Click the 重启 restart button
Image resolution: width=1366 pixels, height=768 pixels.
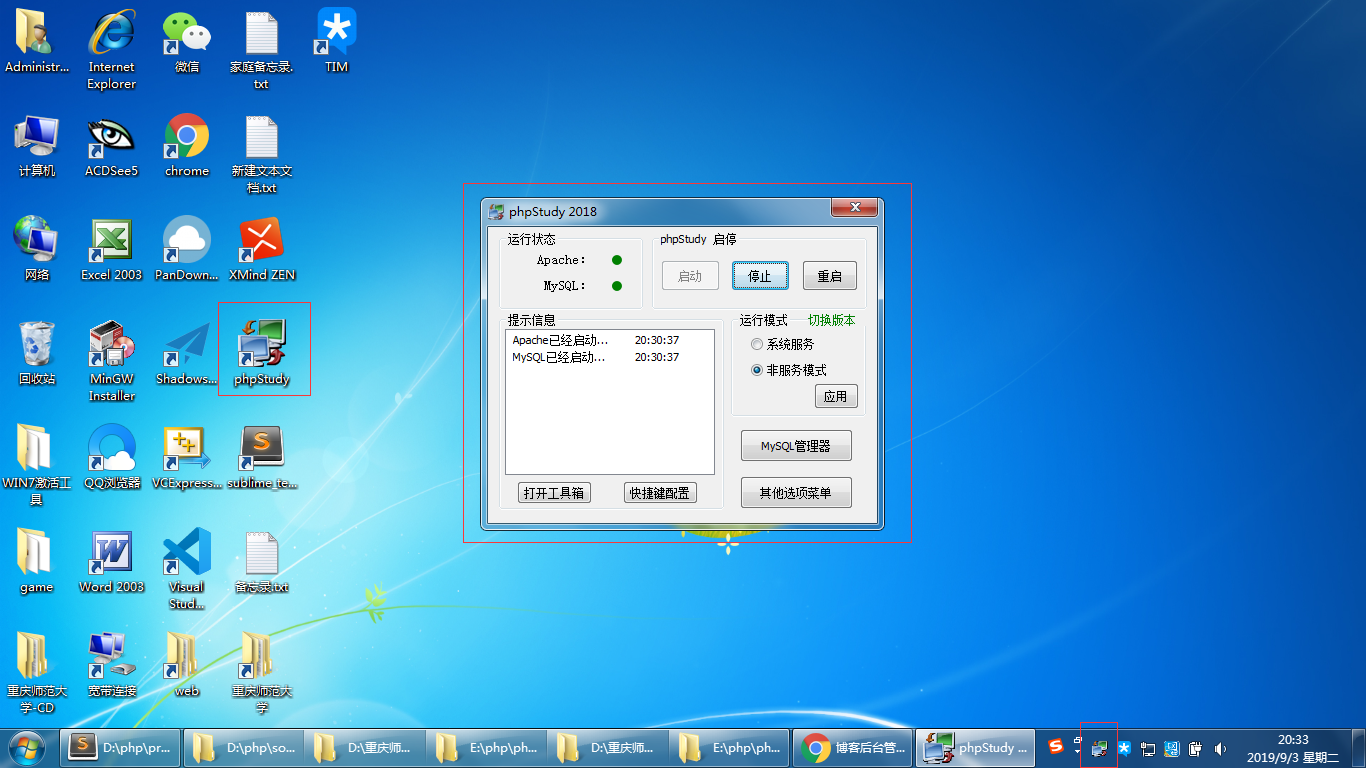tap(830, 276)
